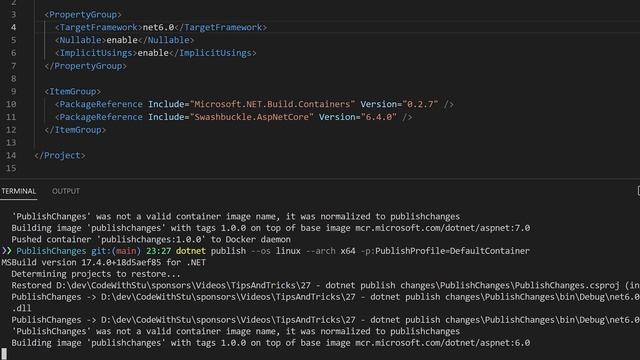Click 'MSBuild version 17.4.0+18d5aef85' terminal line
This screenshot has height=360, width=640.
(x=104, y=262)
